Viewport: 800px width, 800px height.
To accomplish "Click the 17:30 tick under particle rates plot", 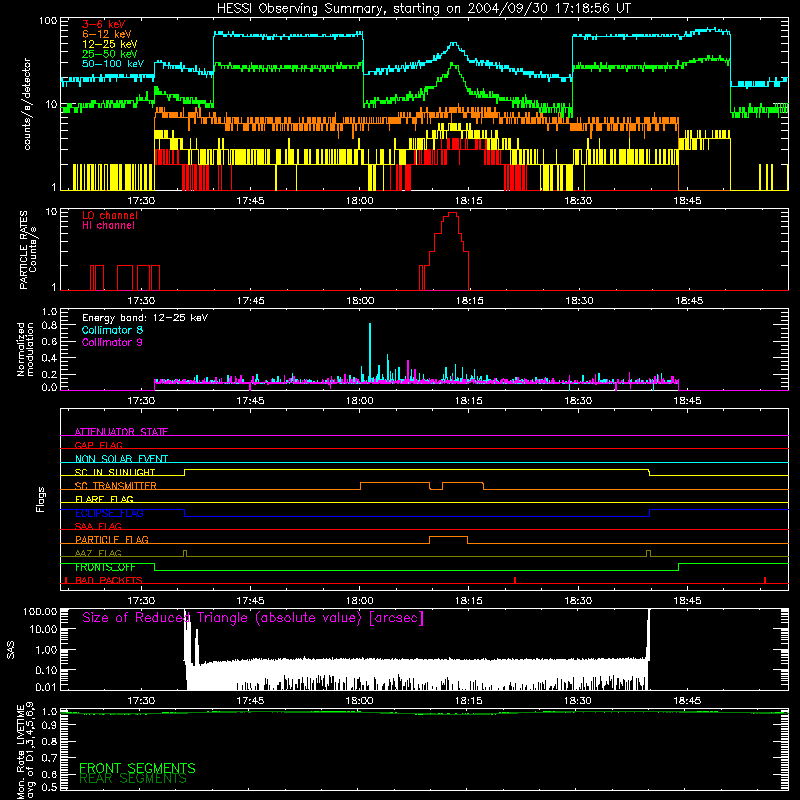I will pos(141,301).
